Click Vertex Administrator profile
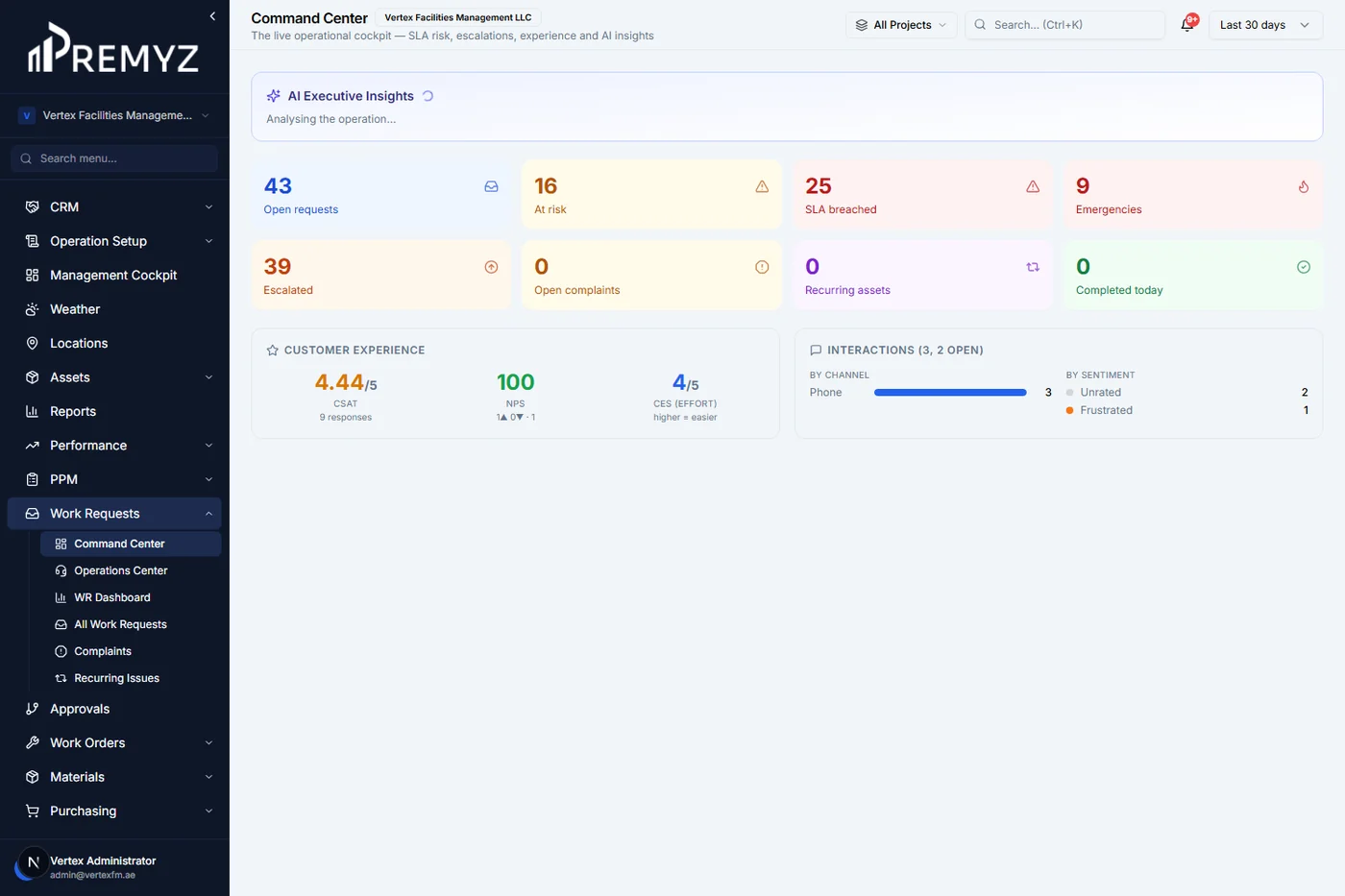 (x=114, y=867)
